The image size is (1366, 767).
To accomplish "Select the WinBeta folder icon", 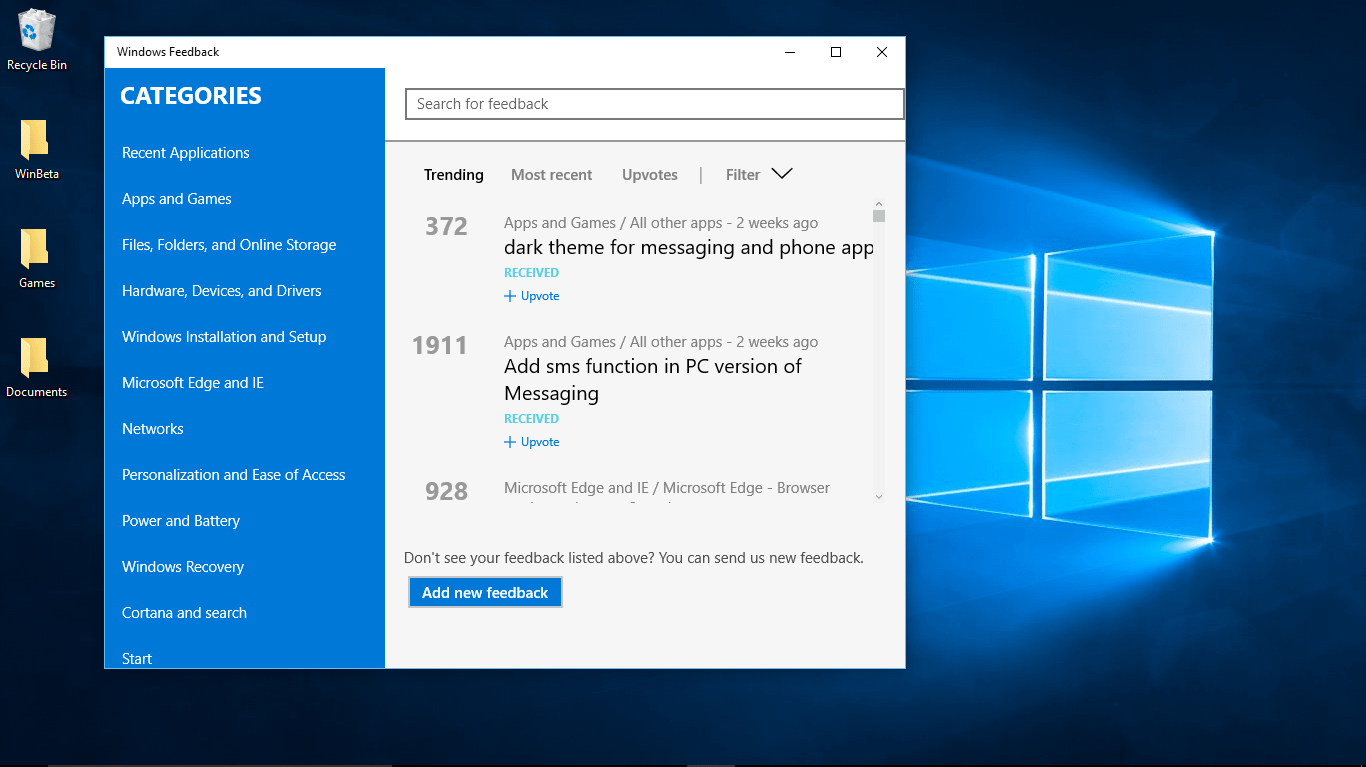I will (x=36, y=149).
